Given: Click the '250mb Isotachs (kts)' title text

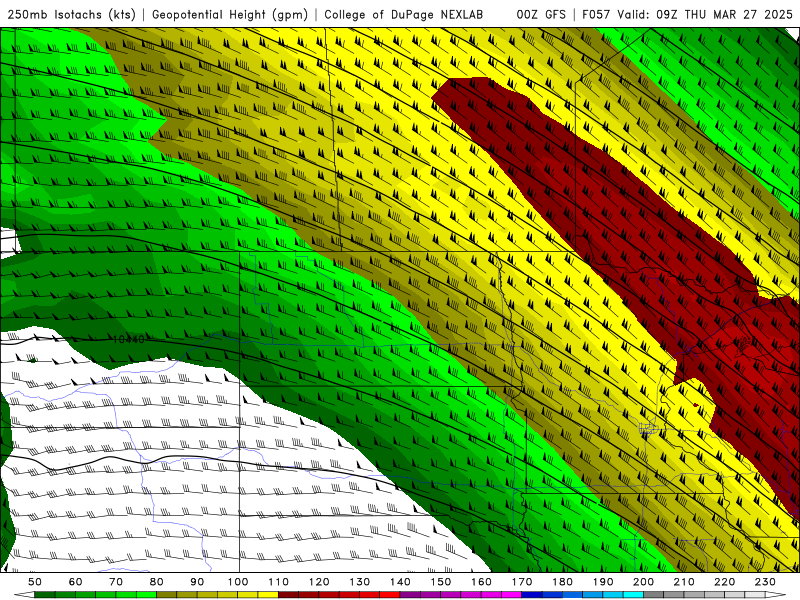Looking at the screenshot, I should [71, 14].
